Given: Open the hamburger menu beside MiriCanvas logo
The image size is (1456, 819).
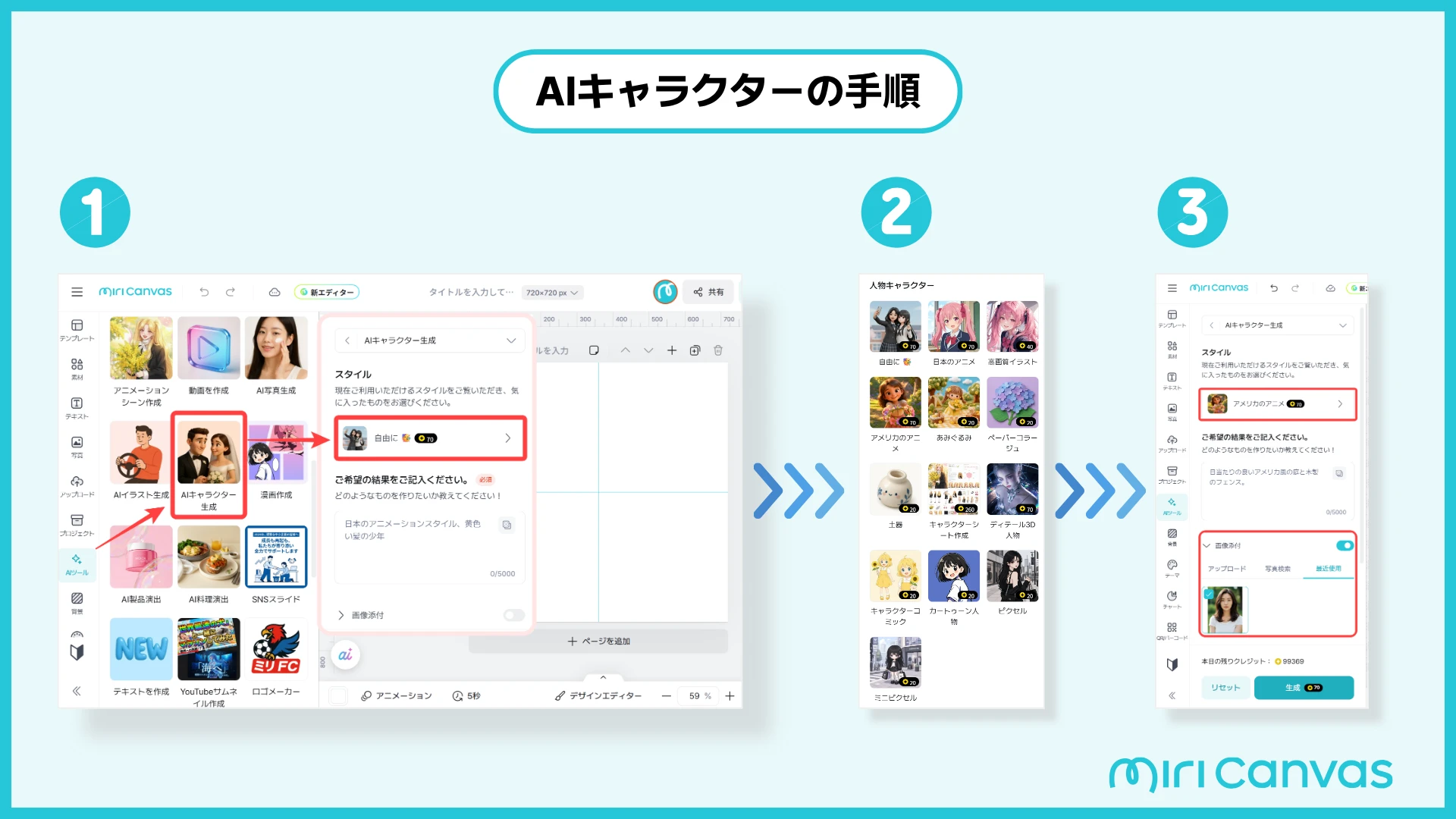Looking at the screenshot, I should [77, 292].
